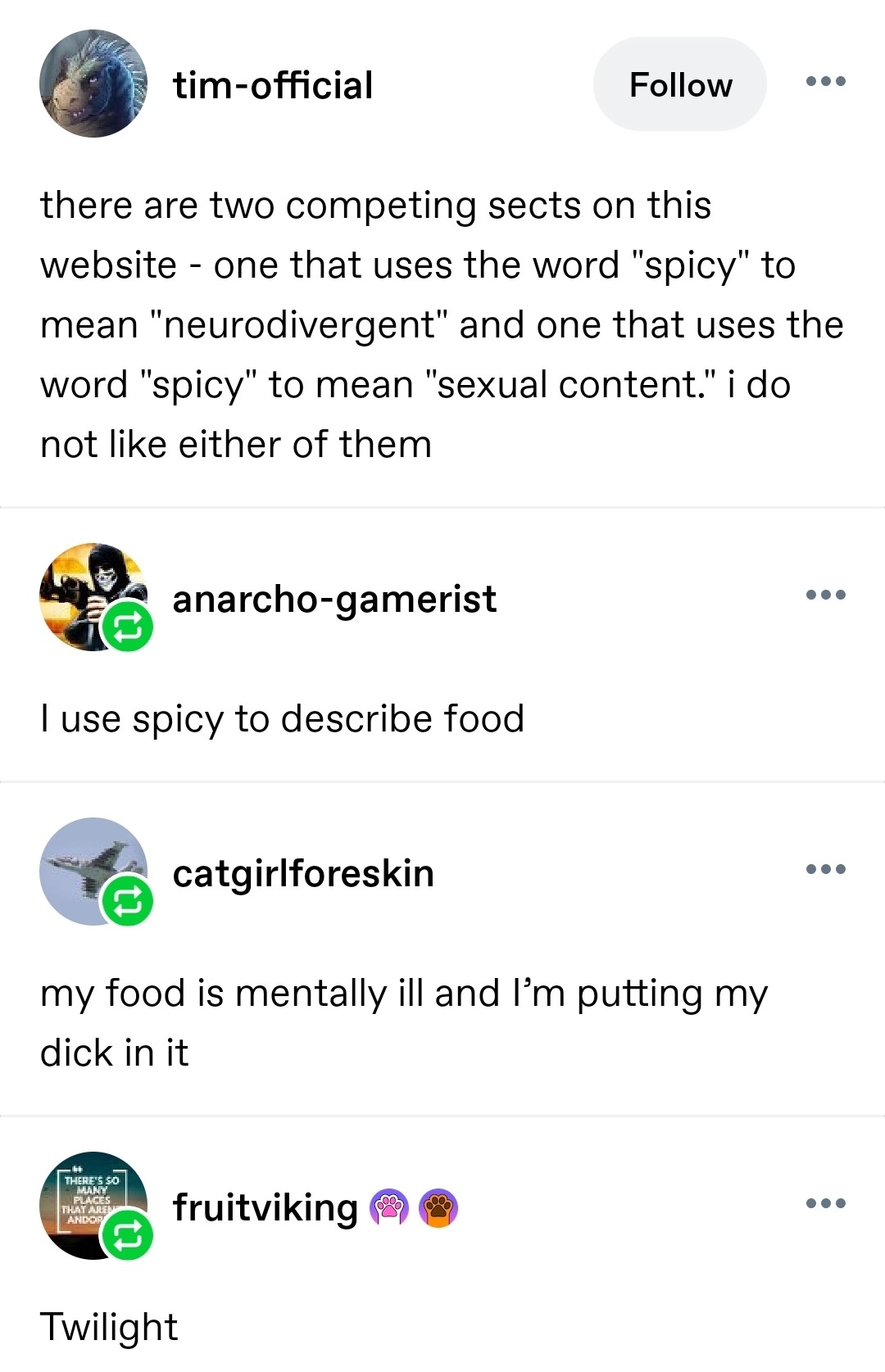Click the "I use spicy to describe food" reply
Screen dimensions: 885x1372
[282, 719]
